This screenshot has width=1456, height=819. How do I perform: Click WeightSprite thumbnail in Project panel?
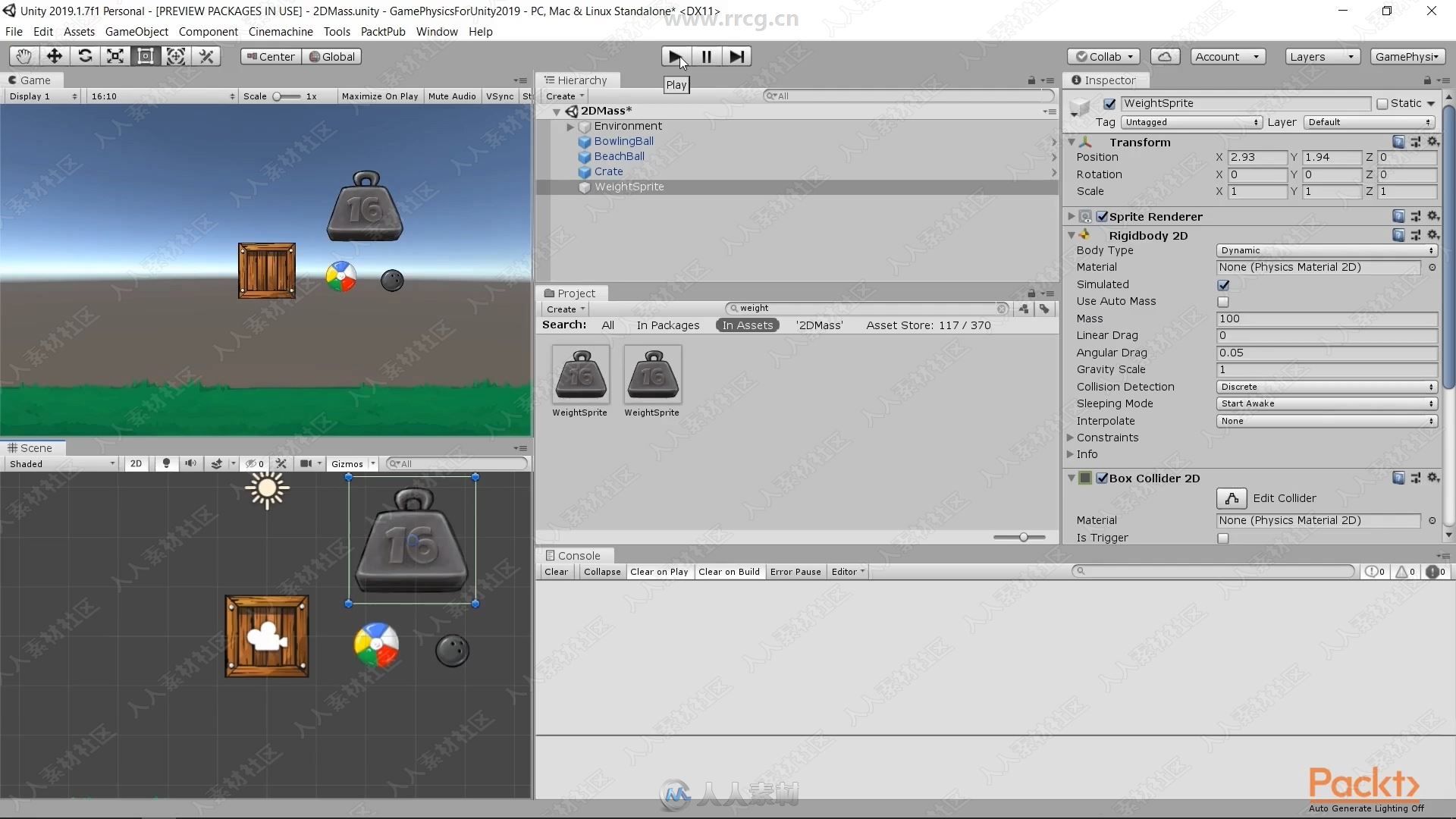(580, 374)
